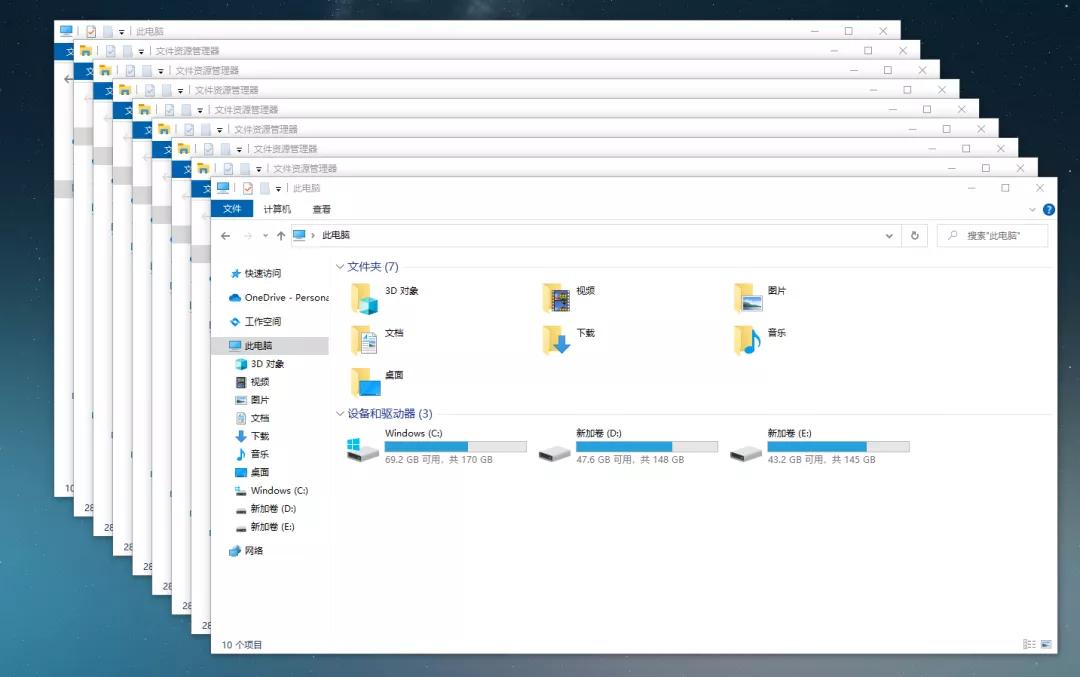Open the address bar history dropdown
Image resolution: width=1080 pixels, height=677 pixels.
pos(889,236)
